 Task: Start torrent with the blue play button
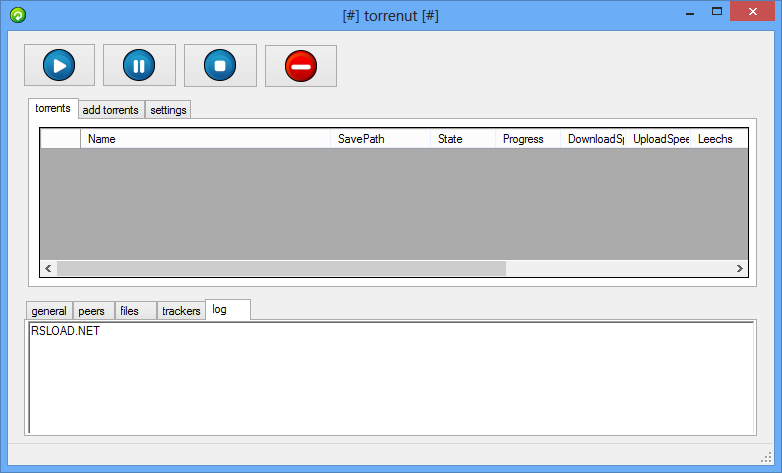click(x=59, y=65)
